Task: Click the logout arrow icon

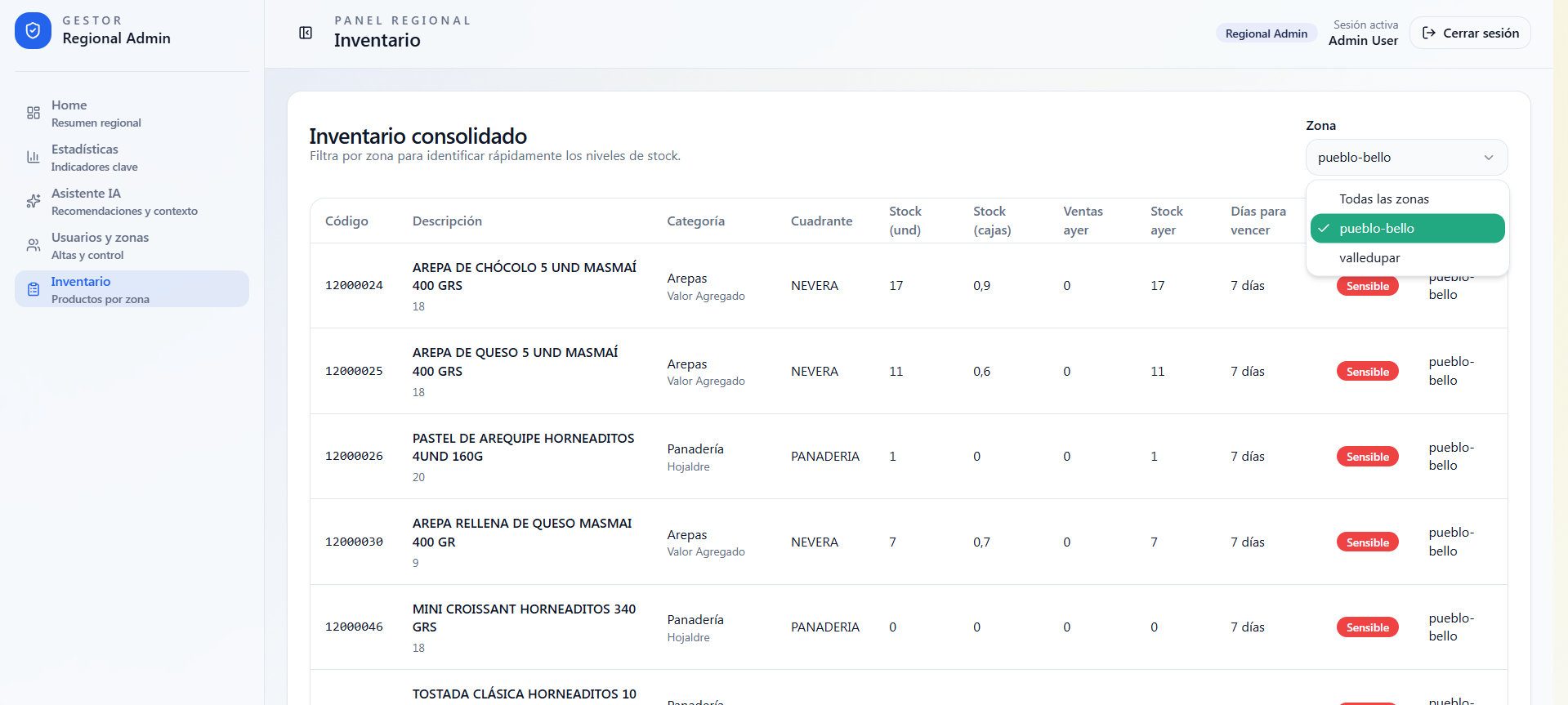Action: point(1429,33)
